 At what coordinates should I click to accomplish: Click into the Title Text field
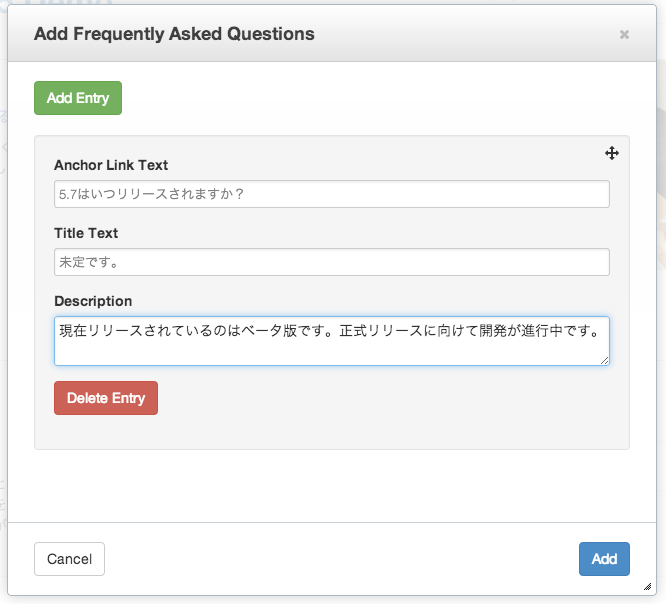pos(331,262)
